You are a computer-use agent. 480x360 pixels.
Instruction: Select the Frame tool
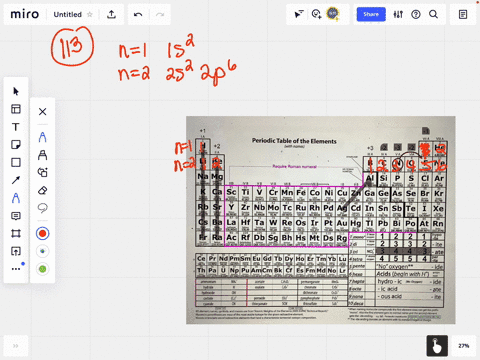pyautogui.click(x=16, y=233)
